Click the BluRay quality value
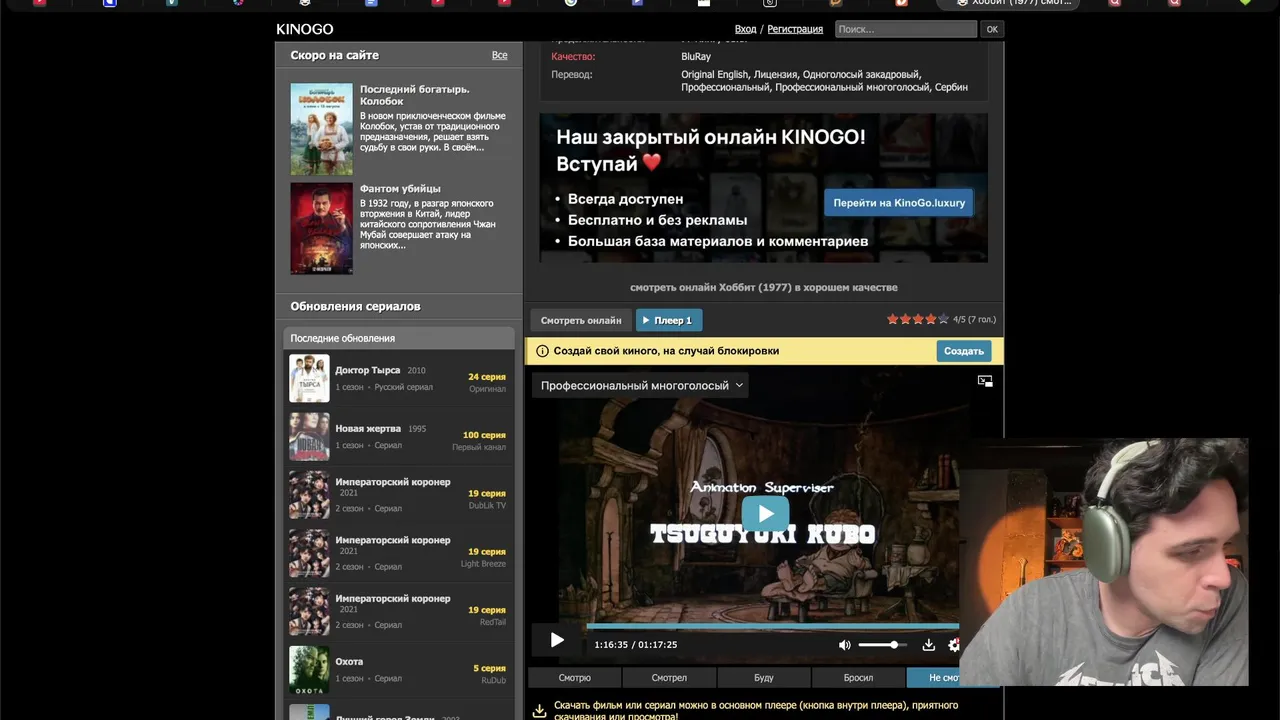The width and height of the screenshot is (1280, 720). tap(696, 56)
